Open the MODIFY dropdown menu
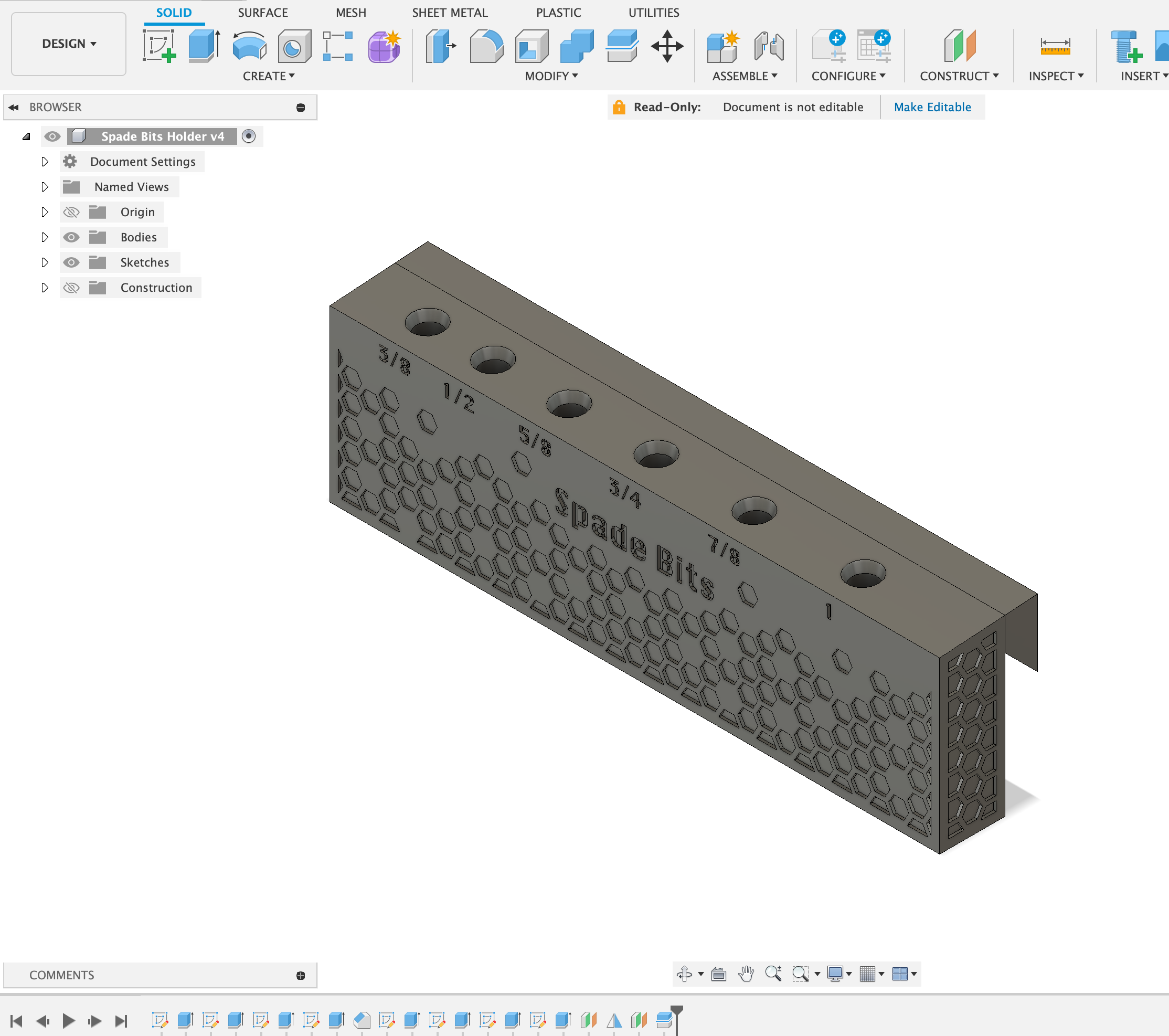This screenshot has width=1169, height=1036. coord(551,76)
